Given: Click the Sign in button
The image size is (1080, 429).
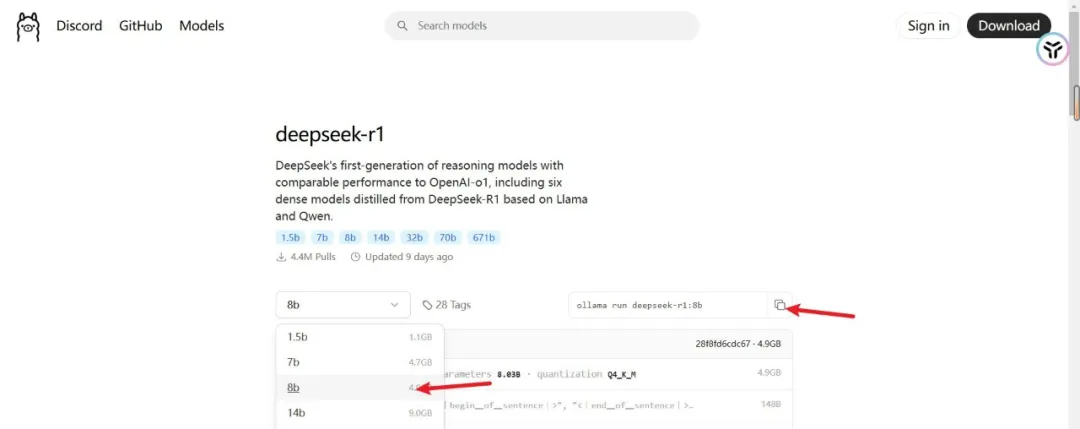Looking at the screenshot, I should click(x=928, y=26).
